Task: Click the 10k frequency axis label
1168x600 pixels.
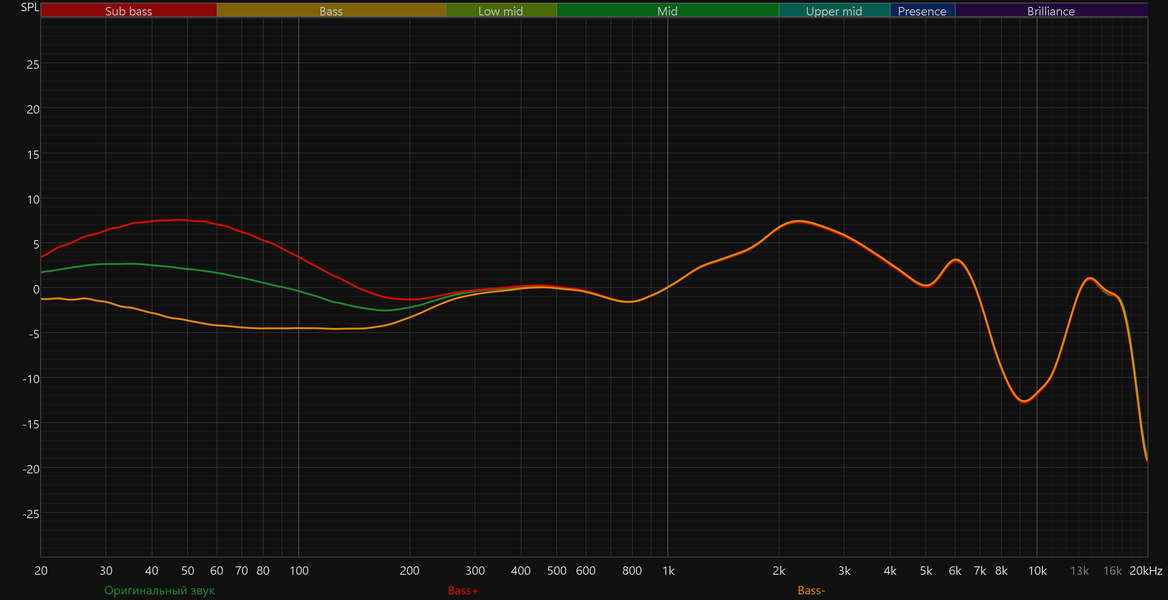Action: tap(1037, 571)
